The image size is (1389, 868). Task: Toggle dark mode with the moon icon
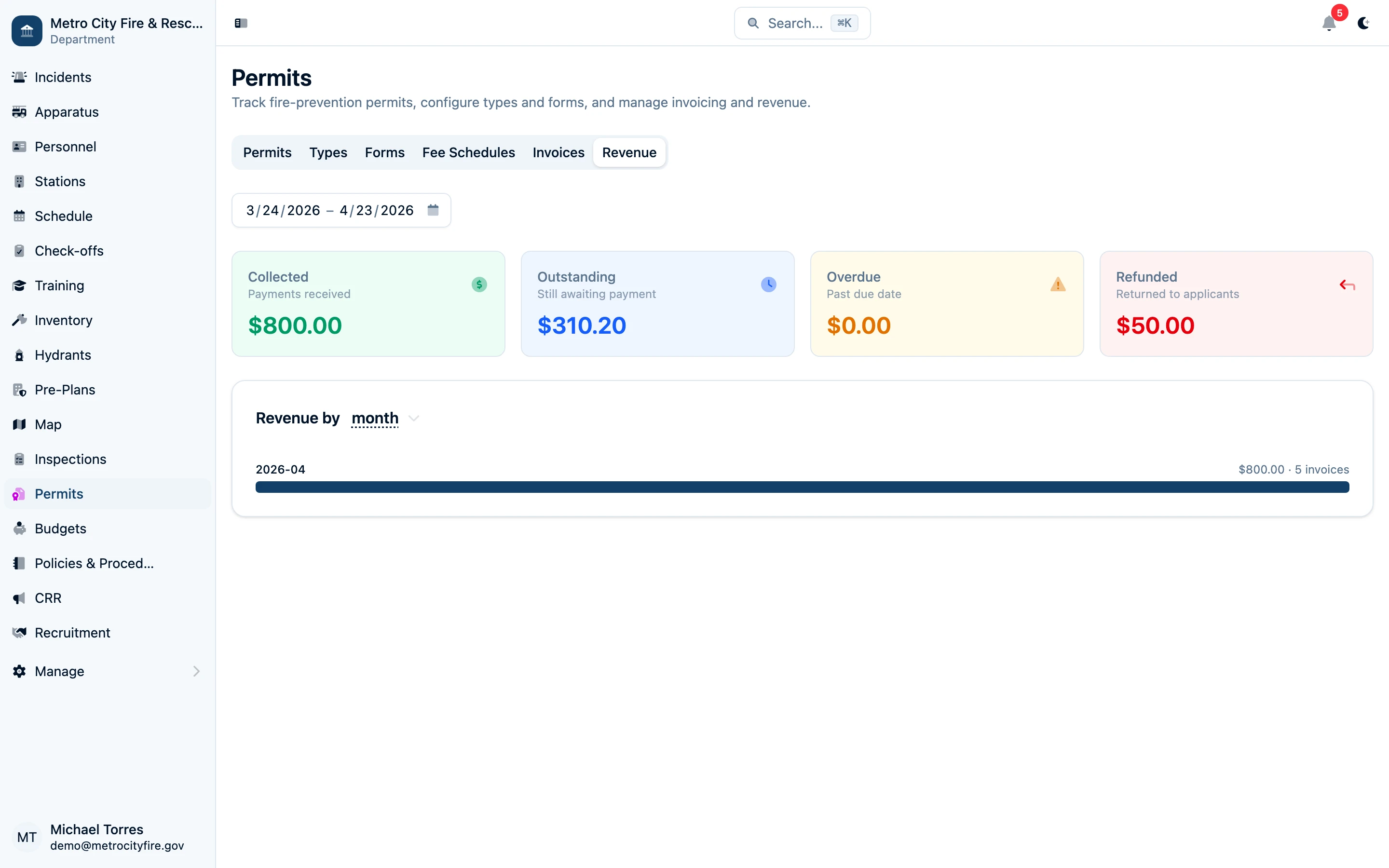(1364, 24)
